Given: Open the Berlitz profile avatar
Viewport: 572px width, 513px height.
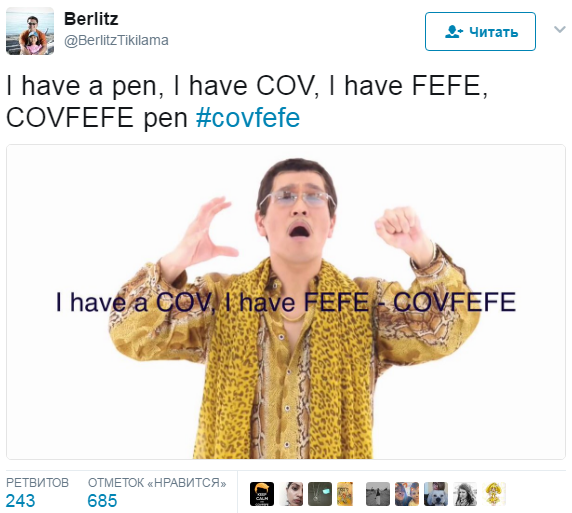Looking at the screenshot, I should pos(30,31).
